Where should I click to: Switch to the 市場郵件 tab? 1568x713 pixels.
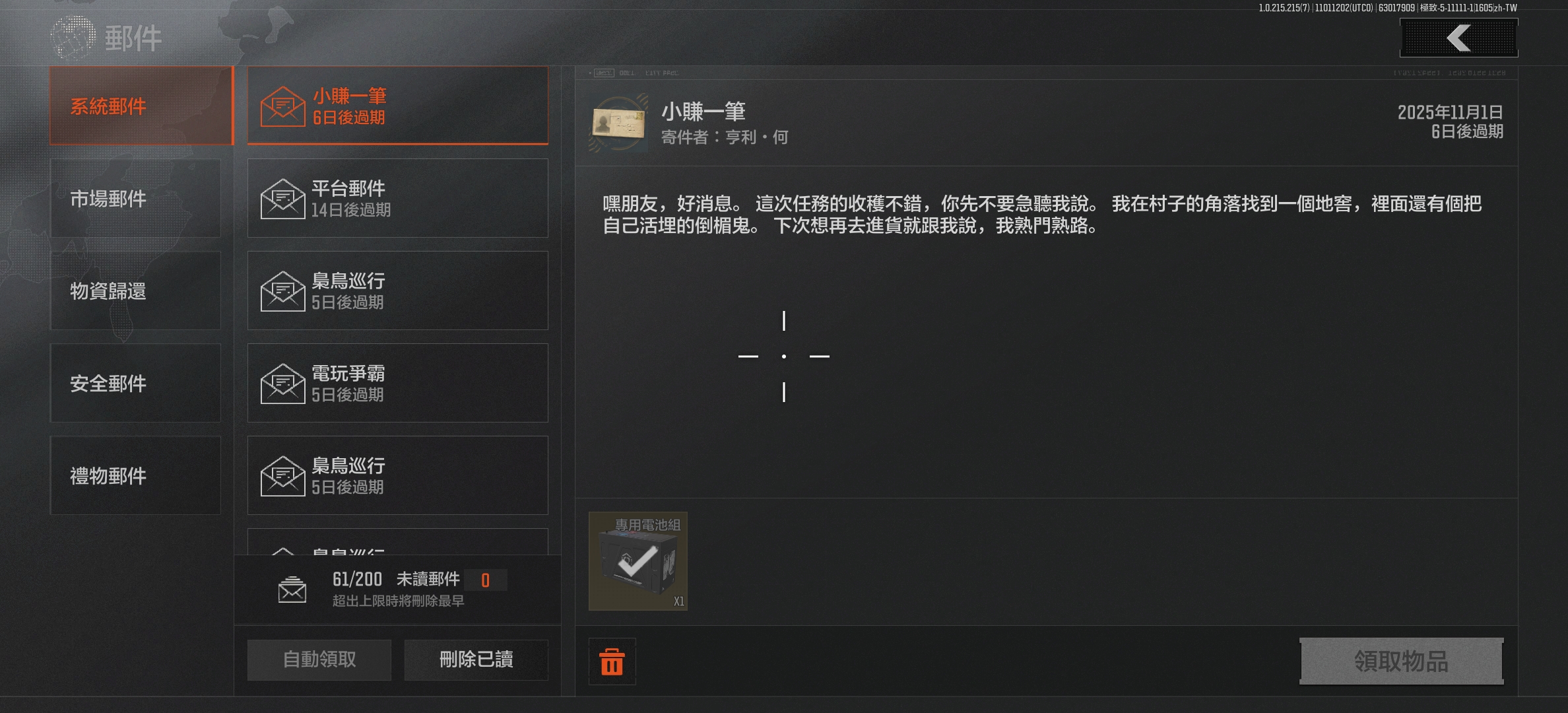[x=135, y=198]
